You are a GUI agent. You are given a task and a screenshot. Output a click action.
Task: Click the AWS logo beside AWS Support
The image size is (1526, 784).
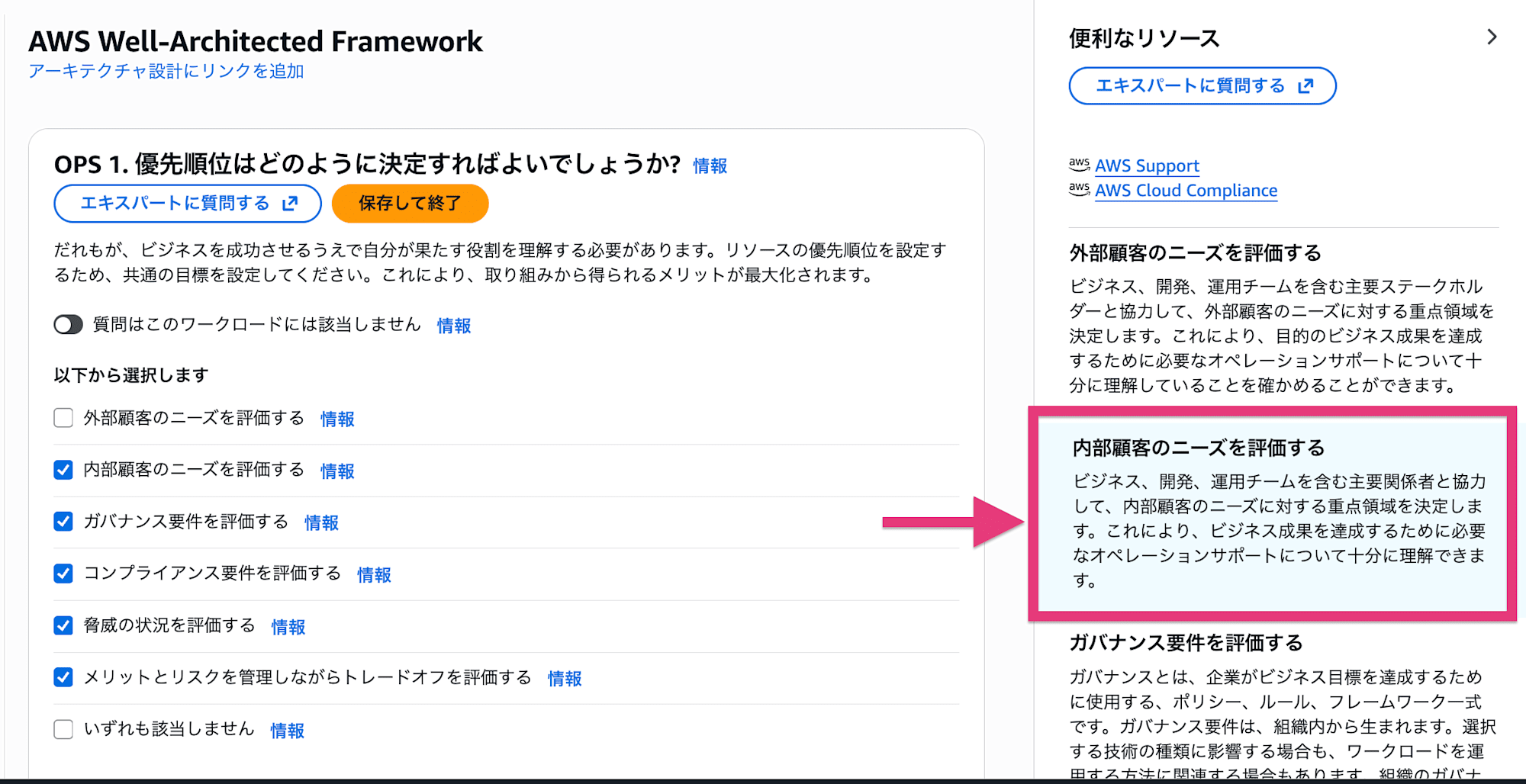(1079, 165)
